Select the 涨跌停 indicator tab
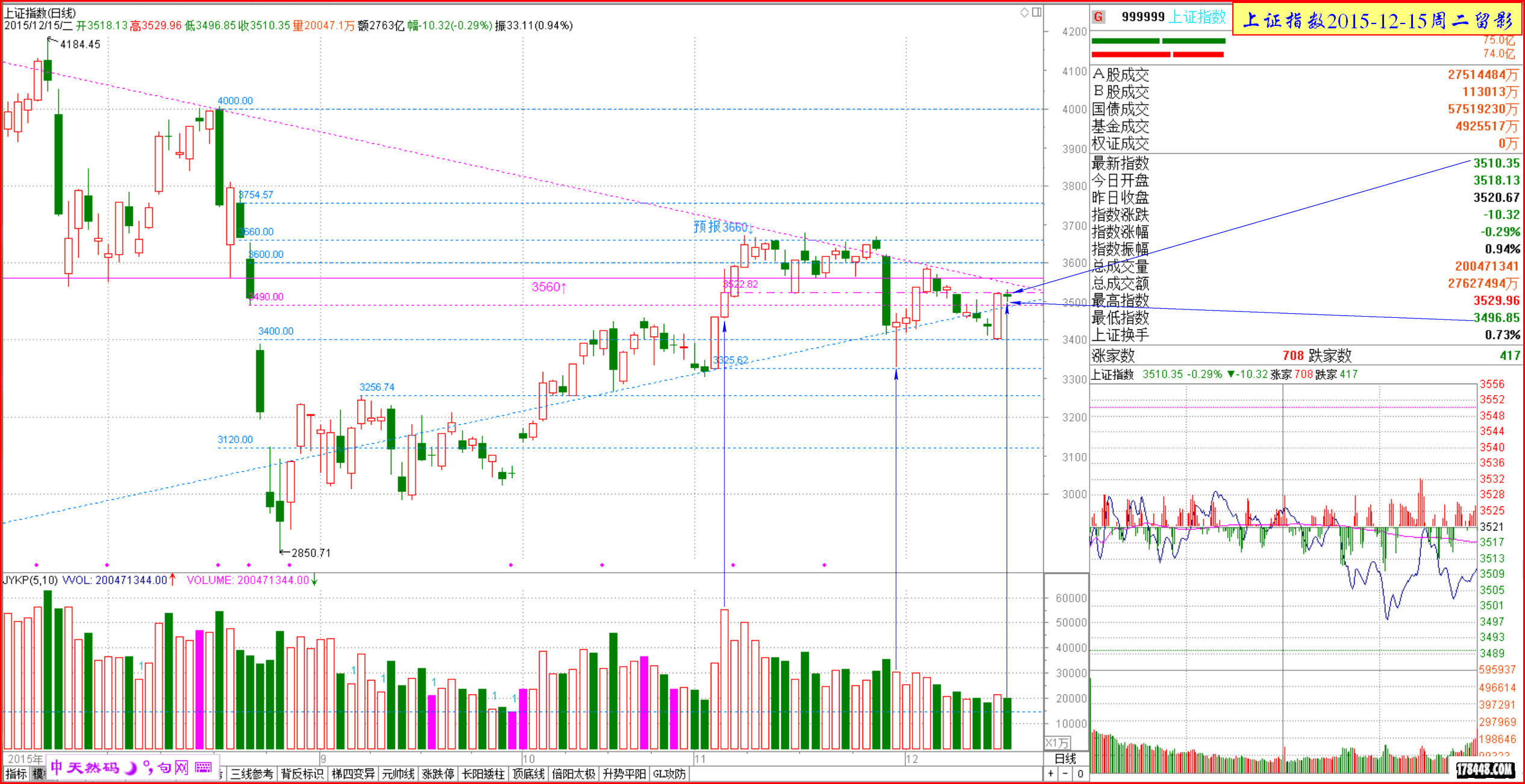 438,774
